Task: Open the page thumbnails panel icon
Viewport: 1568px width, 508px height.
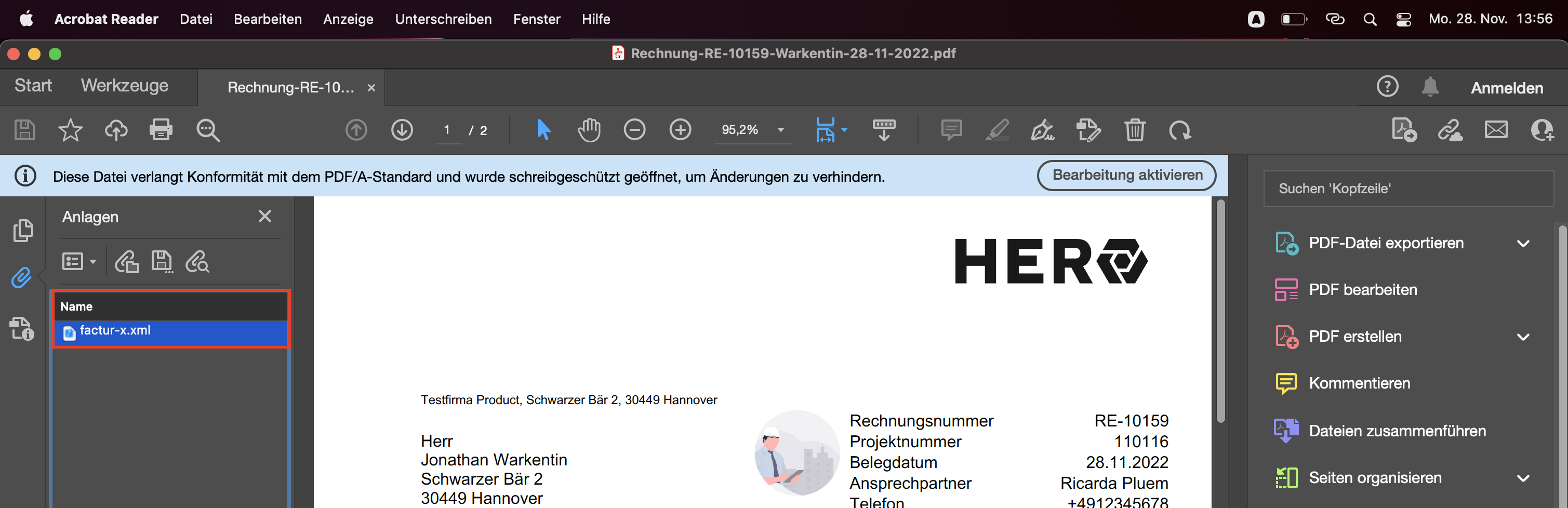Action: pos(23,230)
